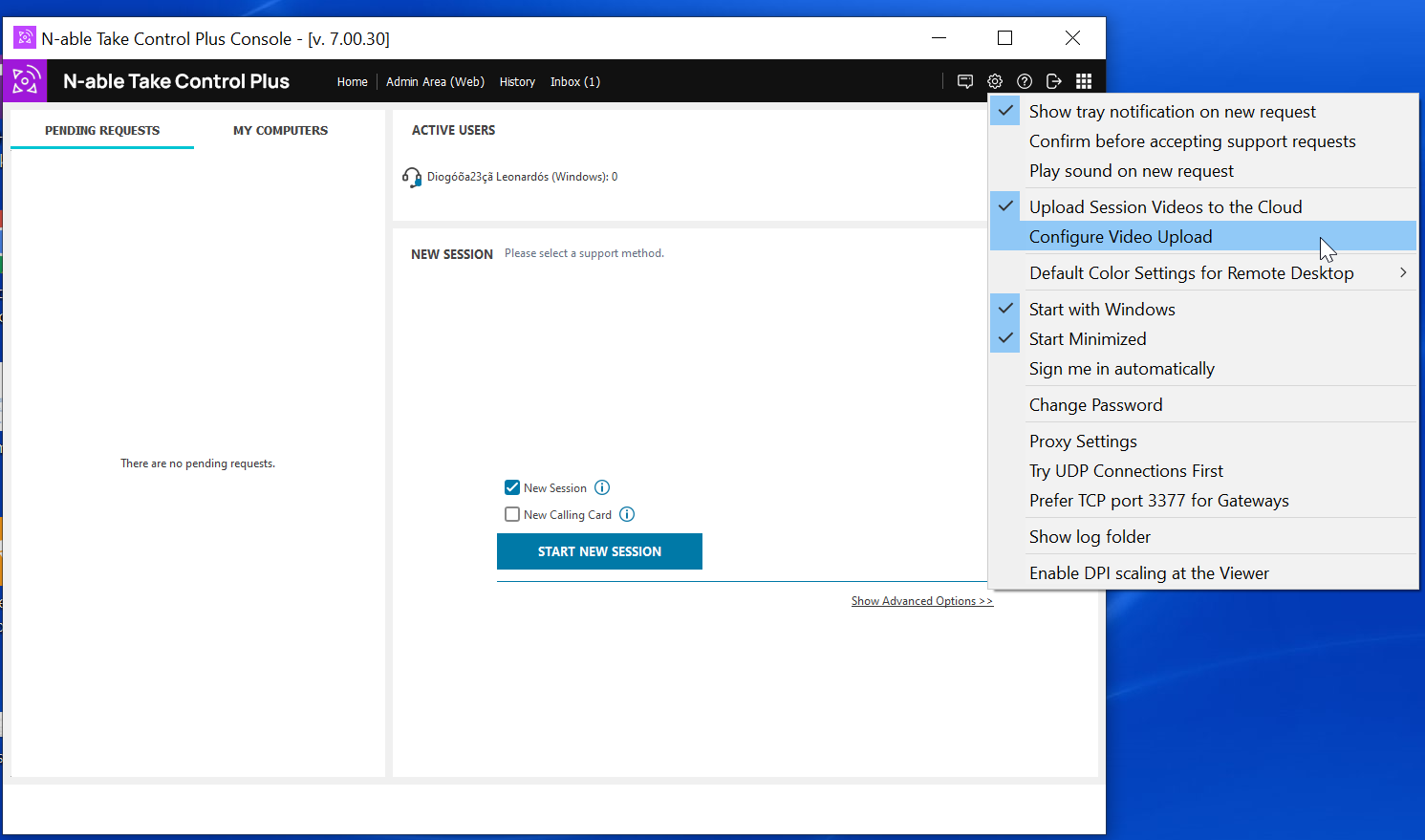Sign out using the logout icon

point(1053,81)
